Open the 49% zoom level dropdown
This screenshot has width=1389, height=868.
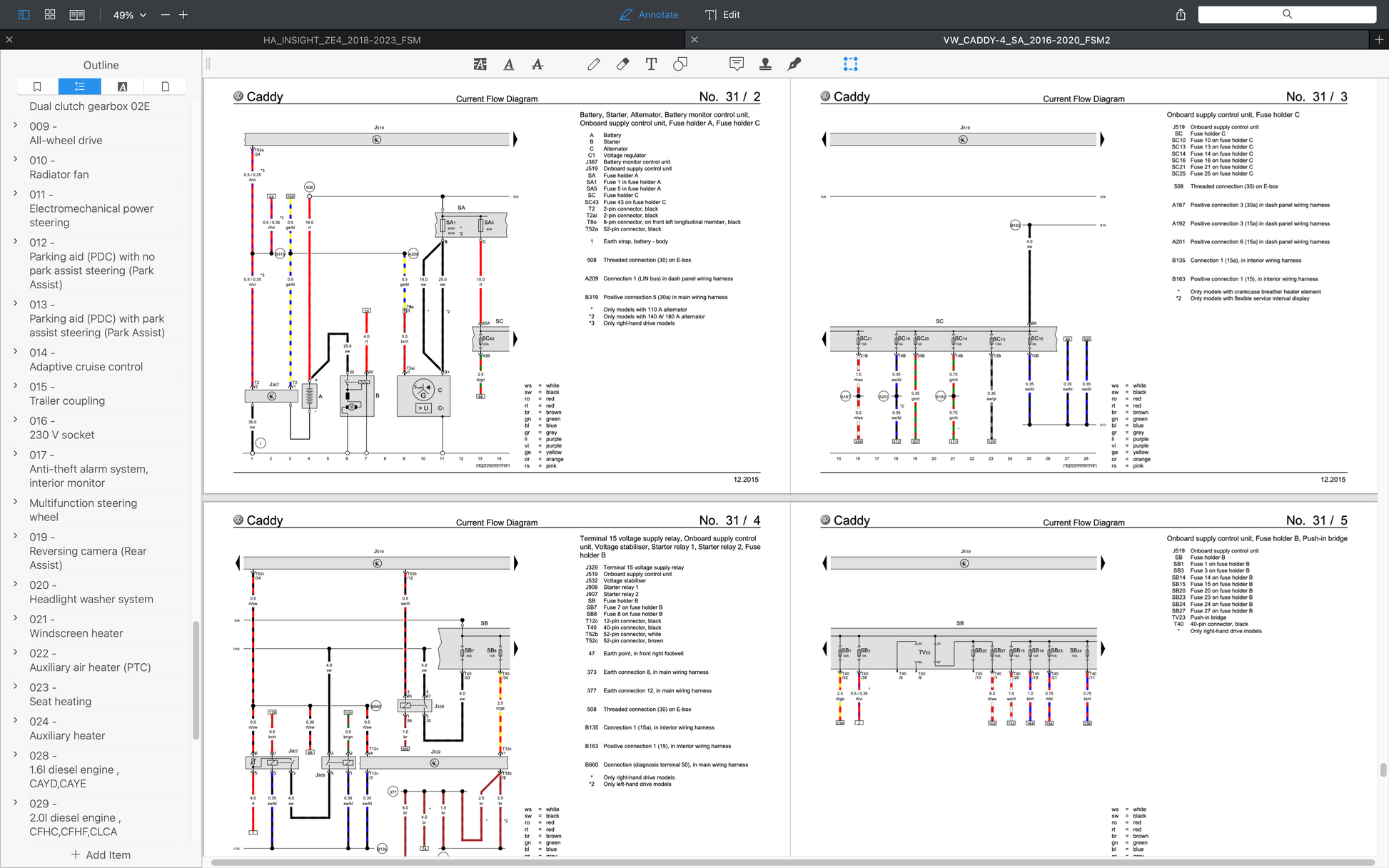click(x=130, y=15)
